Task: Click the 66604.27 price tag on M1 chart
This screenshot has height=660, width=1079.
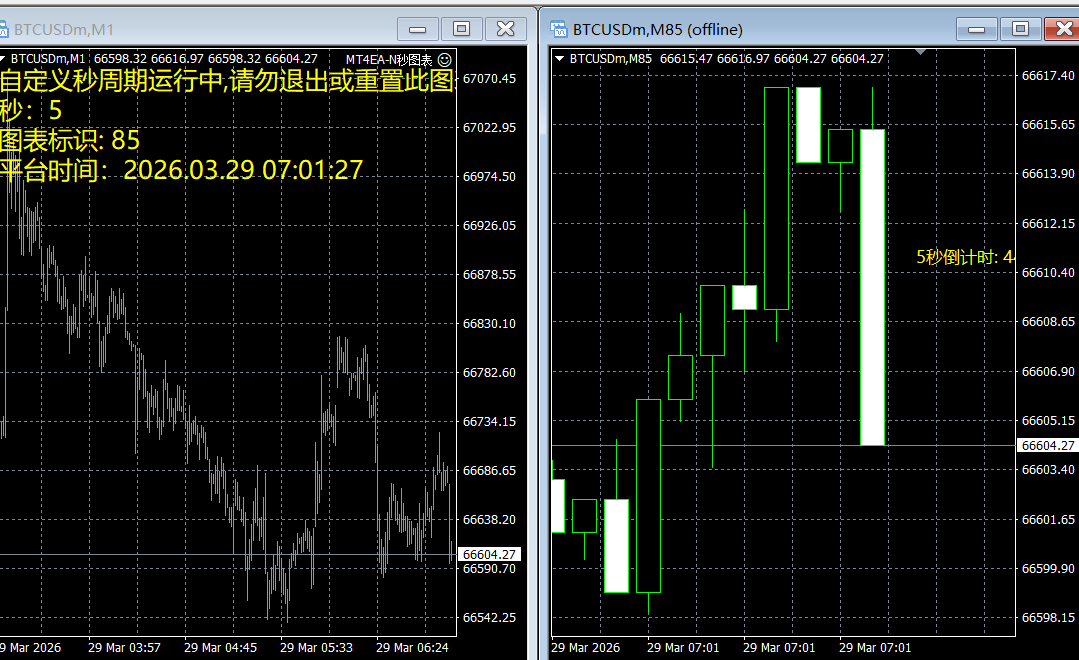Action: point(489,554)
